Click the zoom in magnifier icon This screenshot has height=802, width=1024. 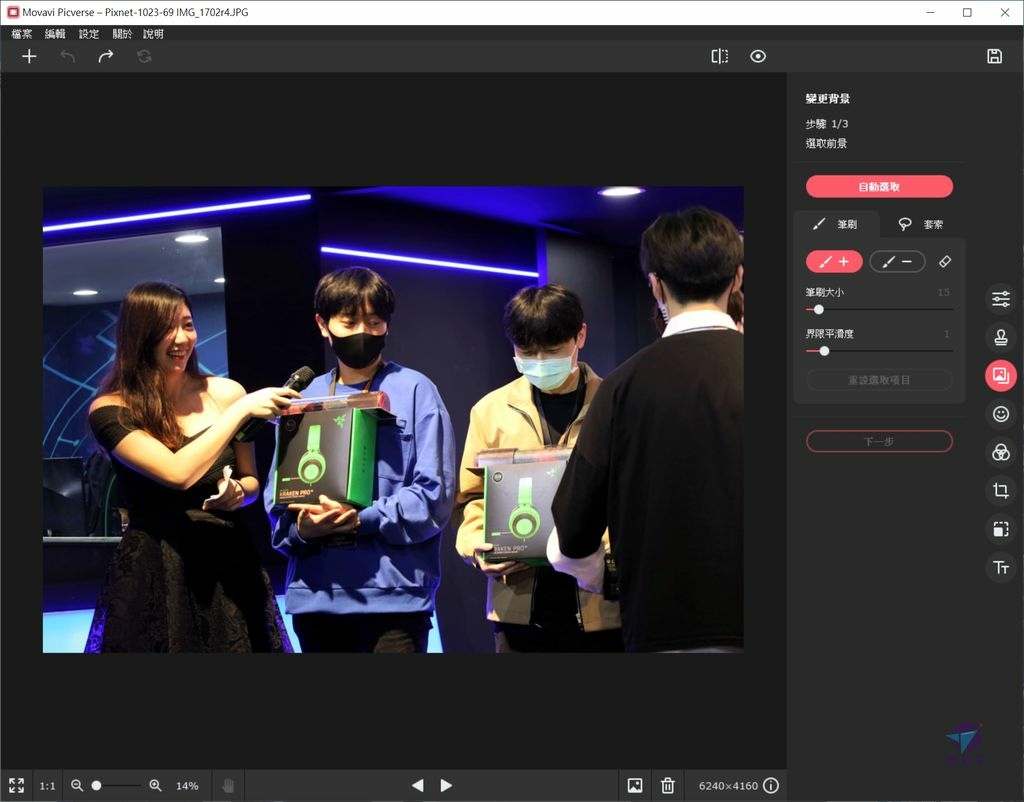[x=155, y=786]
